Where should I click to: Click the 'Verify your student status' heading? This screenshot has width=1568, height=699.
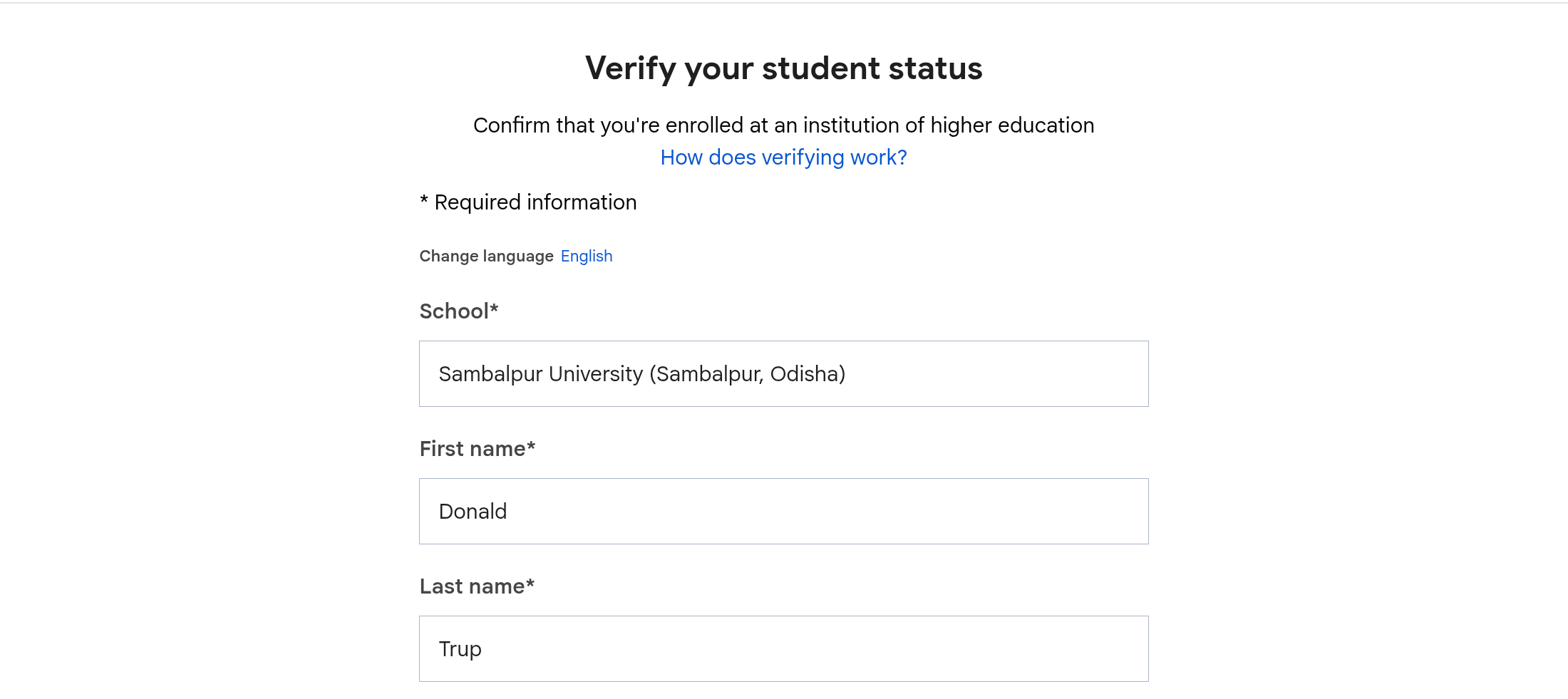(x=783, y=68)
